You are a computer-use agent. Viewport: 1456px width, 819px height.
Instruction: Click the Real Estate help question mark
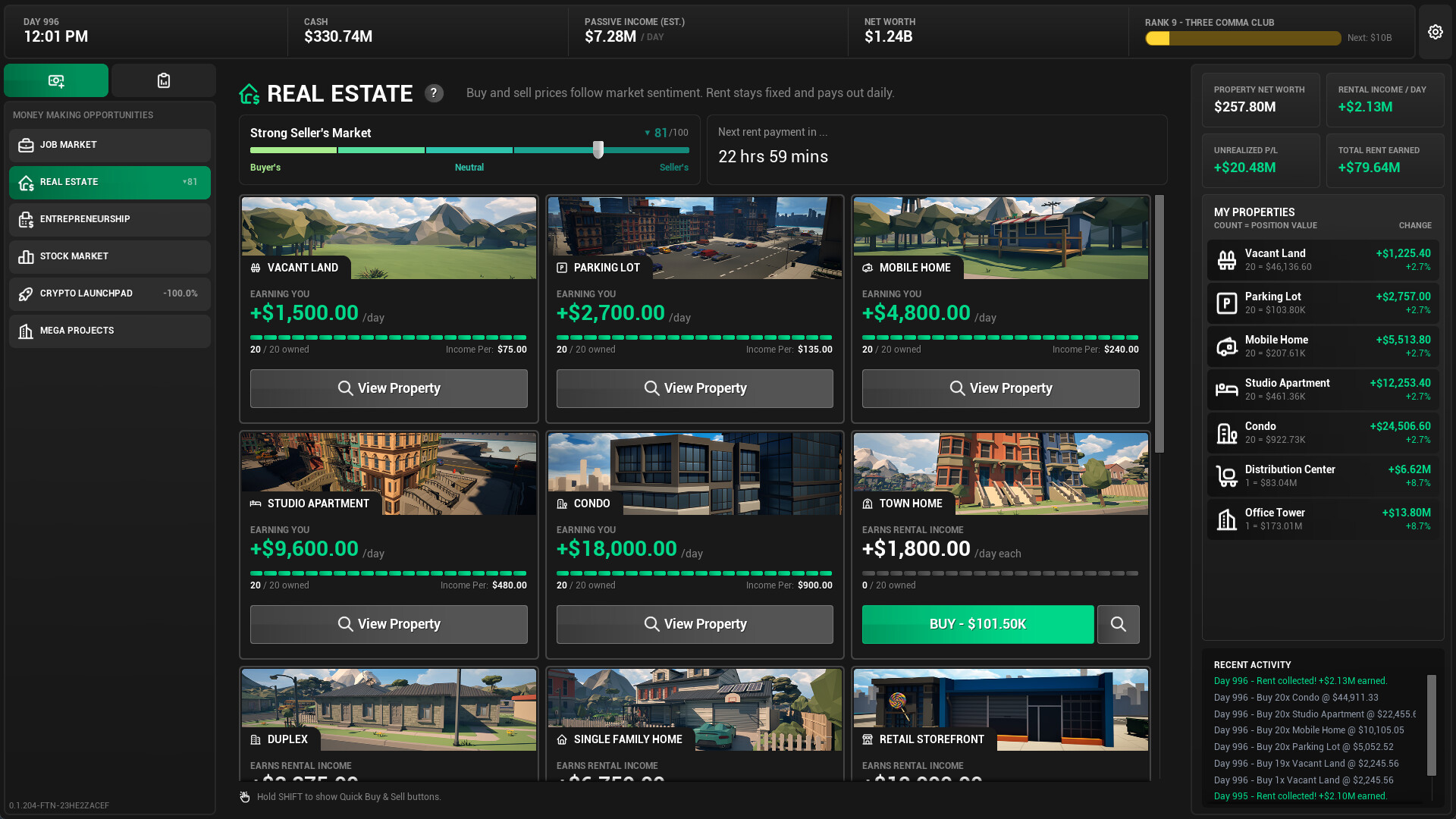(x=434, y=93)
